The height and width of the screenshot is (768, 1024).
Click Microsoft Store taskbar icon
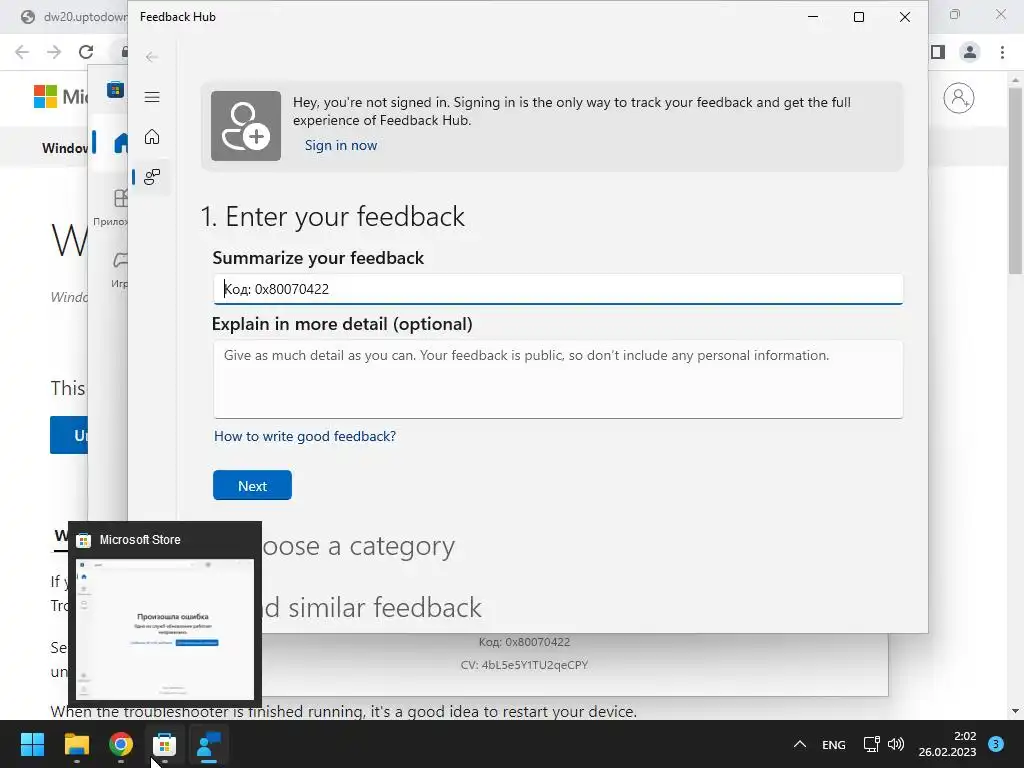[x=165, y=744]
